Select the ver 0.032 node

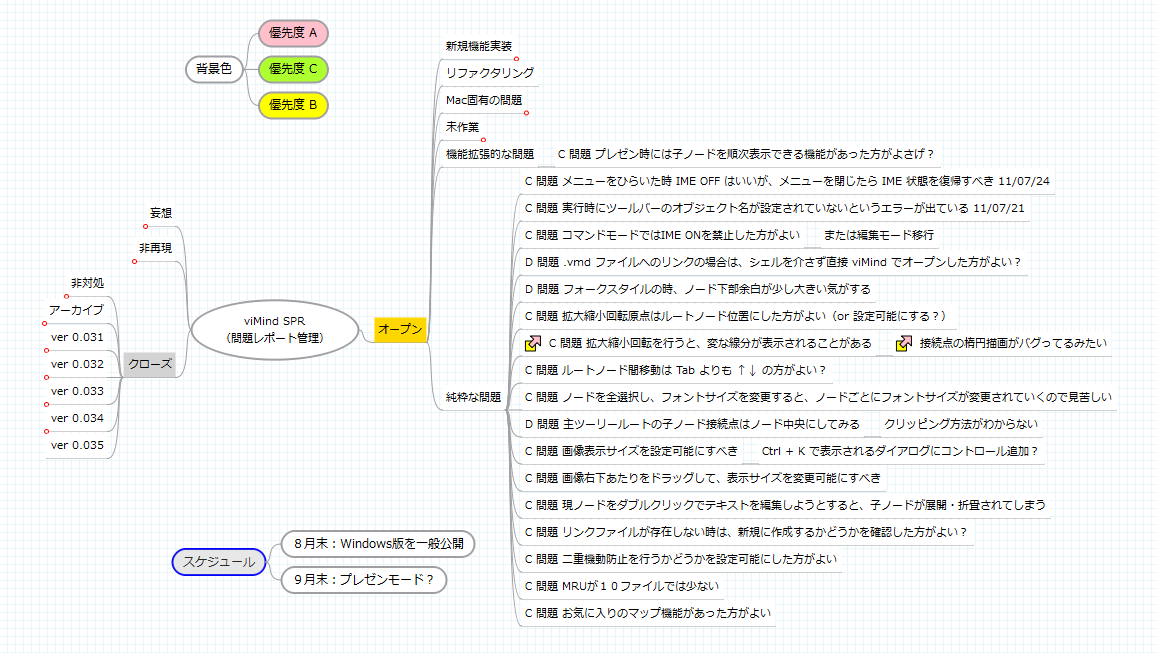(77, 364)
